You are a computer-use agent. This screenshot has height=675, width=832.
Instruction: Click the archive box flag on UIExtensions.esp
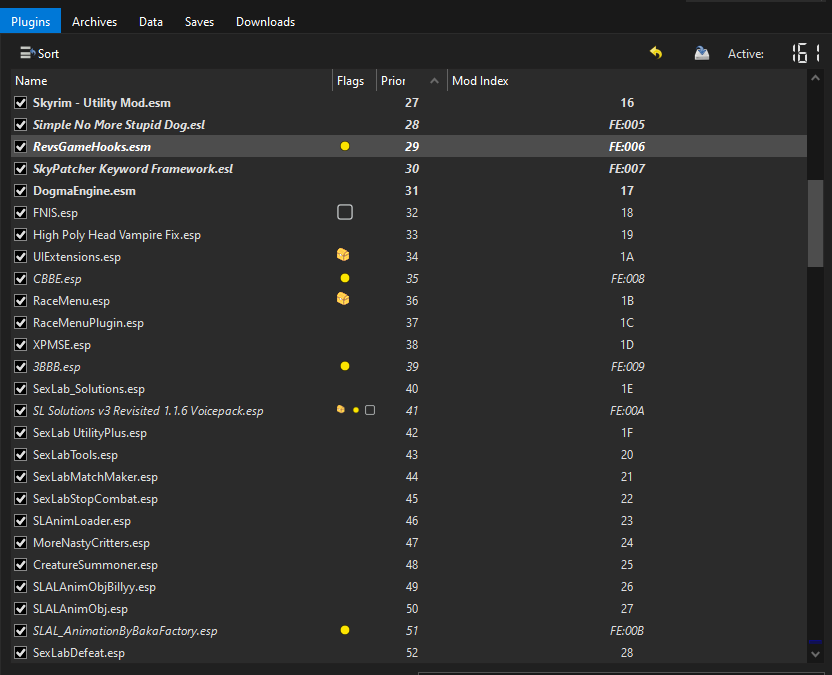point(343,255)
